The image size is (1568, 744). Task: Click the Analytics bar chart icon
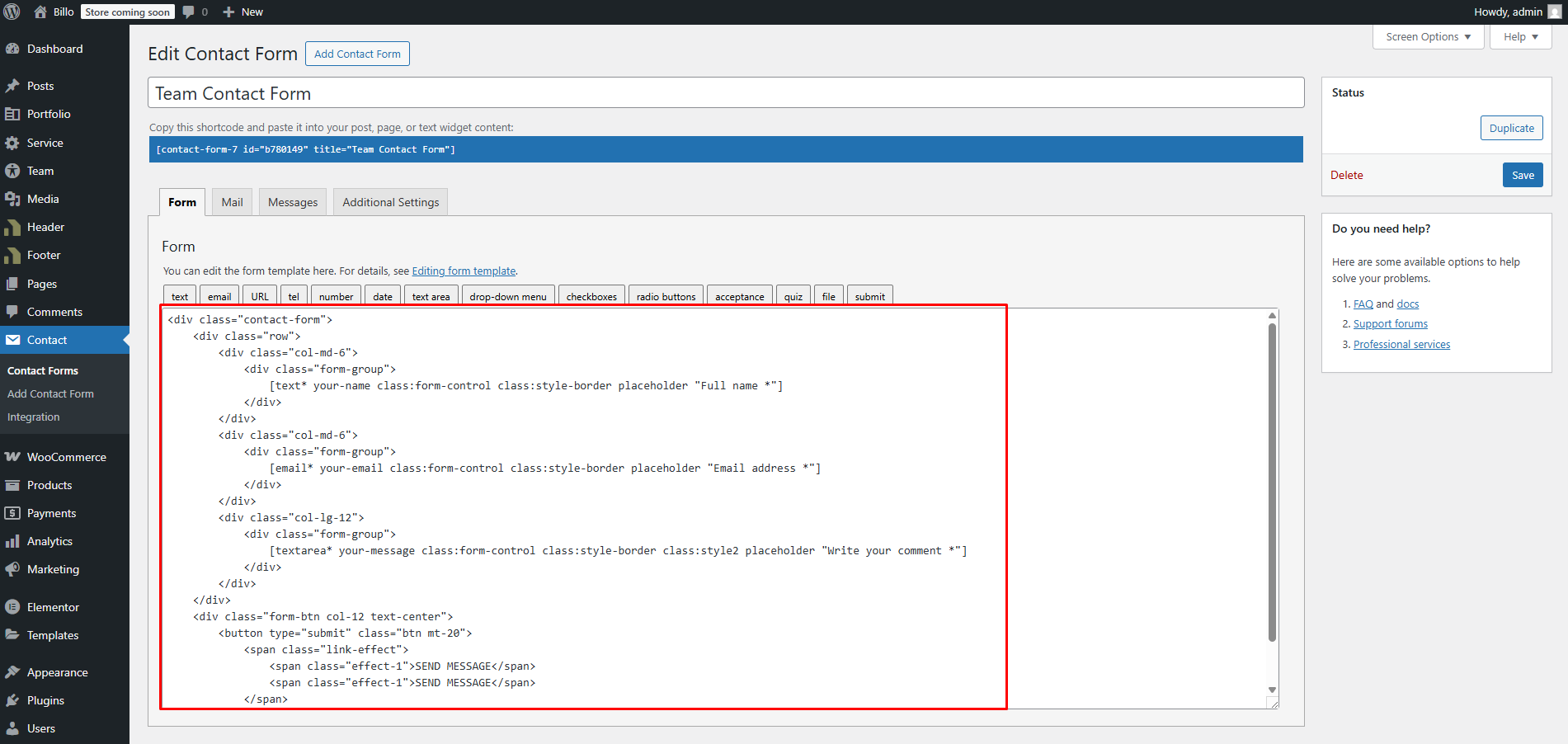(12, 541)
